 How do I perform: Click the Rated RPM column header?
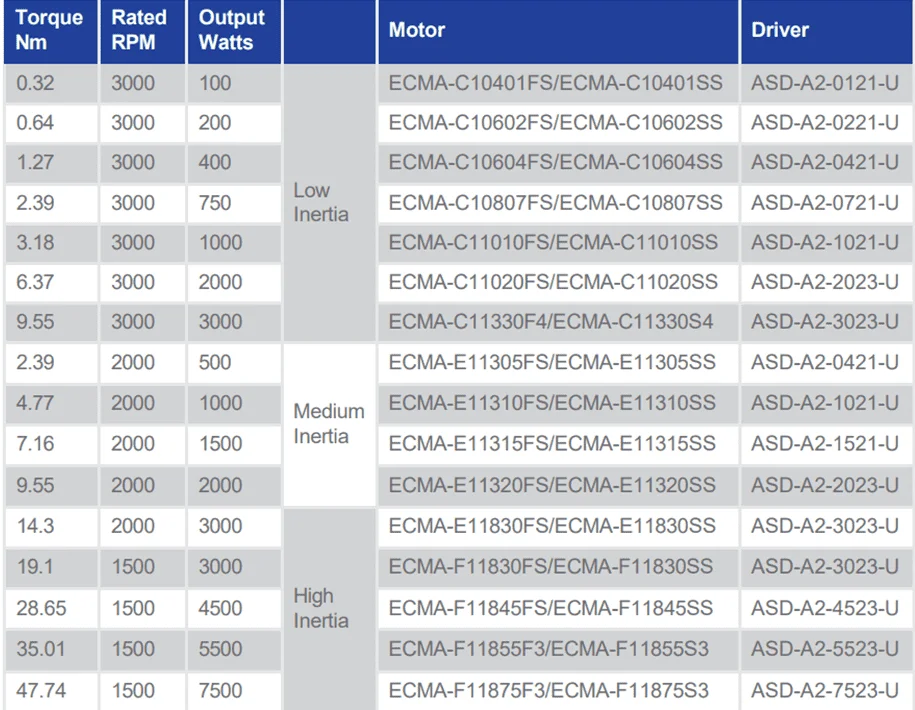[x=143, y=31]
